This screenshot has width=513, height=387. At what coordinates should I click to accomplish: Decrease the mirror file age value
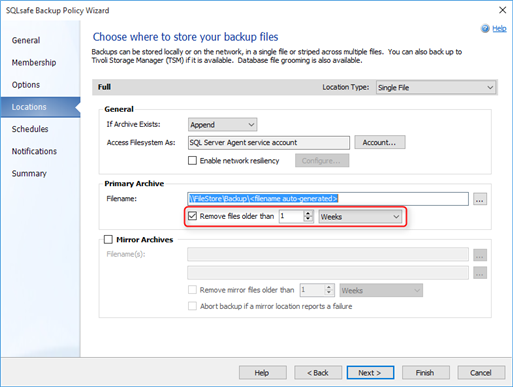[329, 293]
